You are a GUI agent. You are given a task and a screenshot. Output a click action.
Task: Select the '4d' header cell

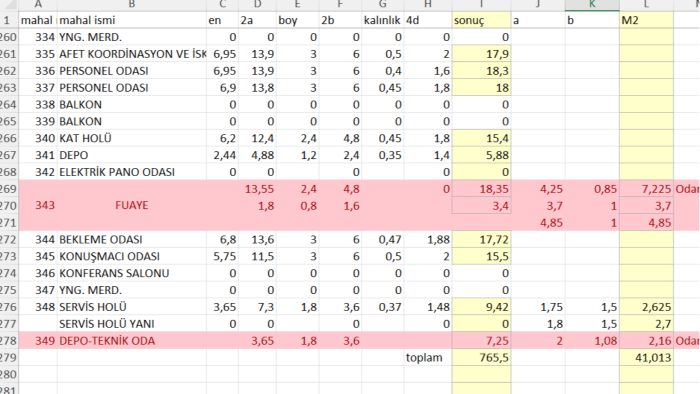(428, 20)
